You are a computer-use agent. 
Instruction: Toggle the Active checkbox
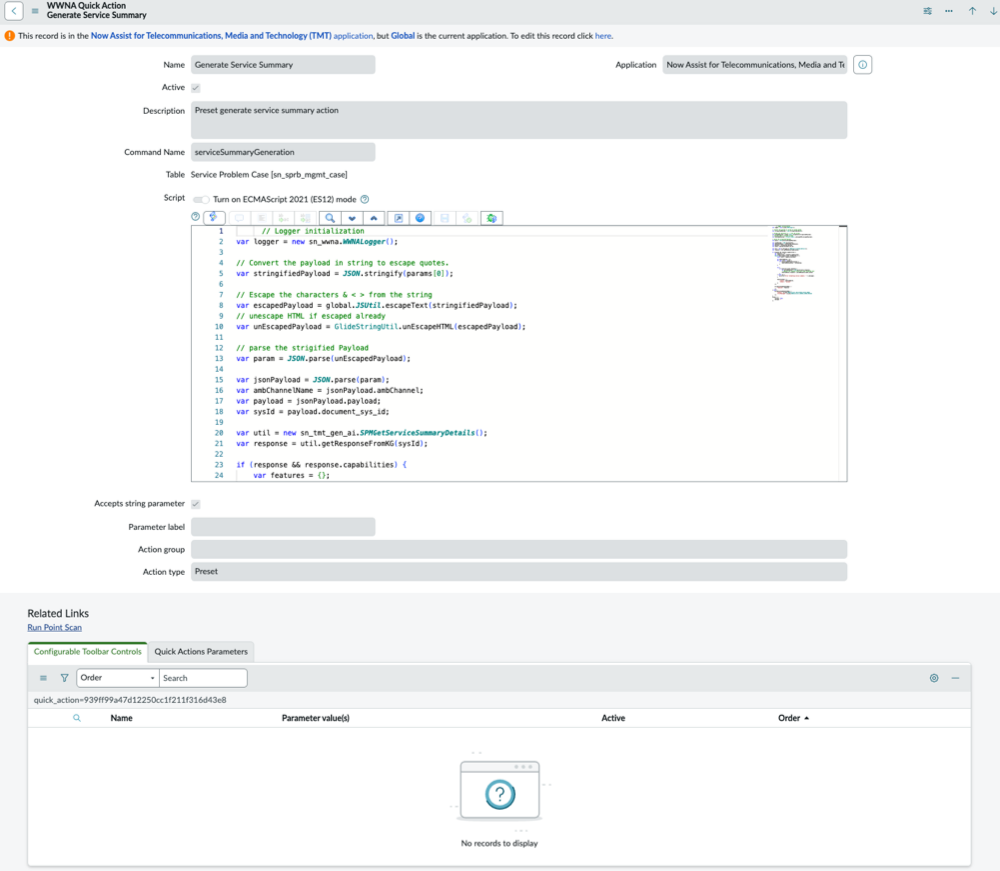(x=196, y=88)
